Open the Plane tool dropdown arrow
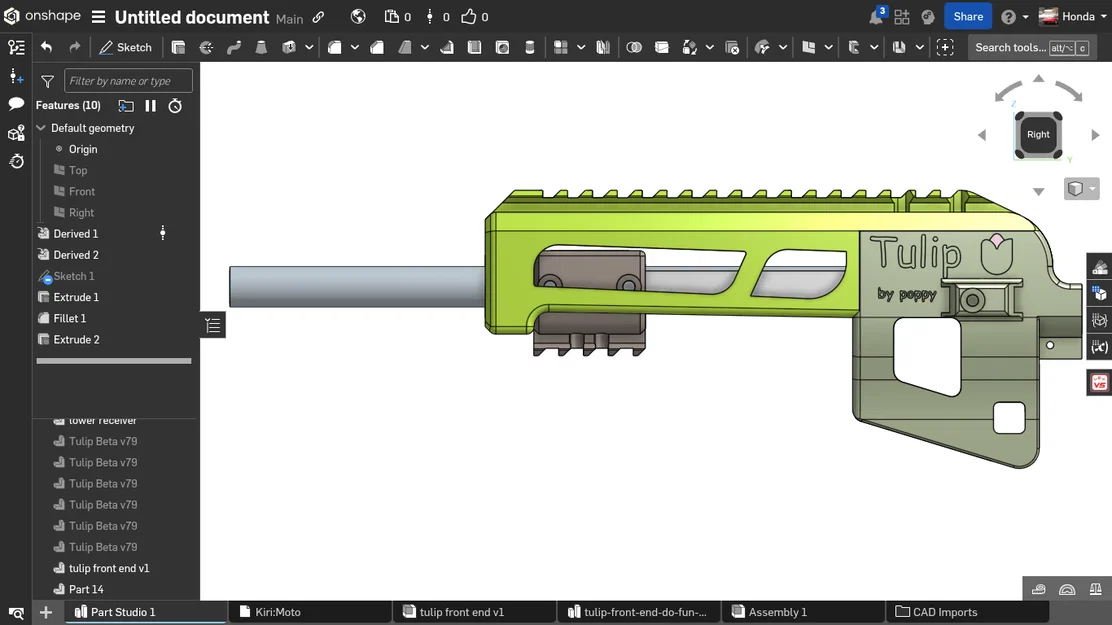 (x=828, y=48)
